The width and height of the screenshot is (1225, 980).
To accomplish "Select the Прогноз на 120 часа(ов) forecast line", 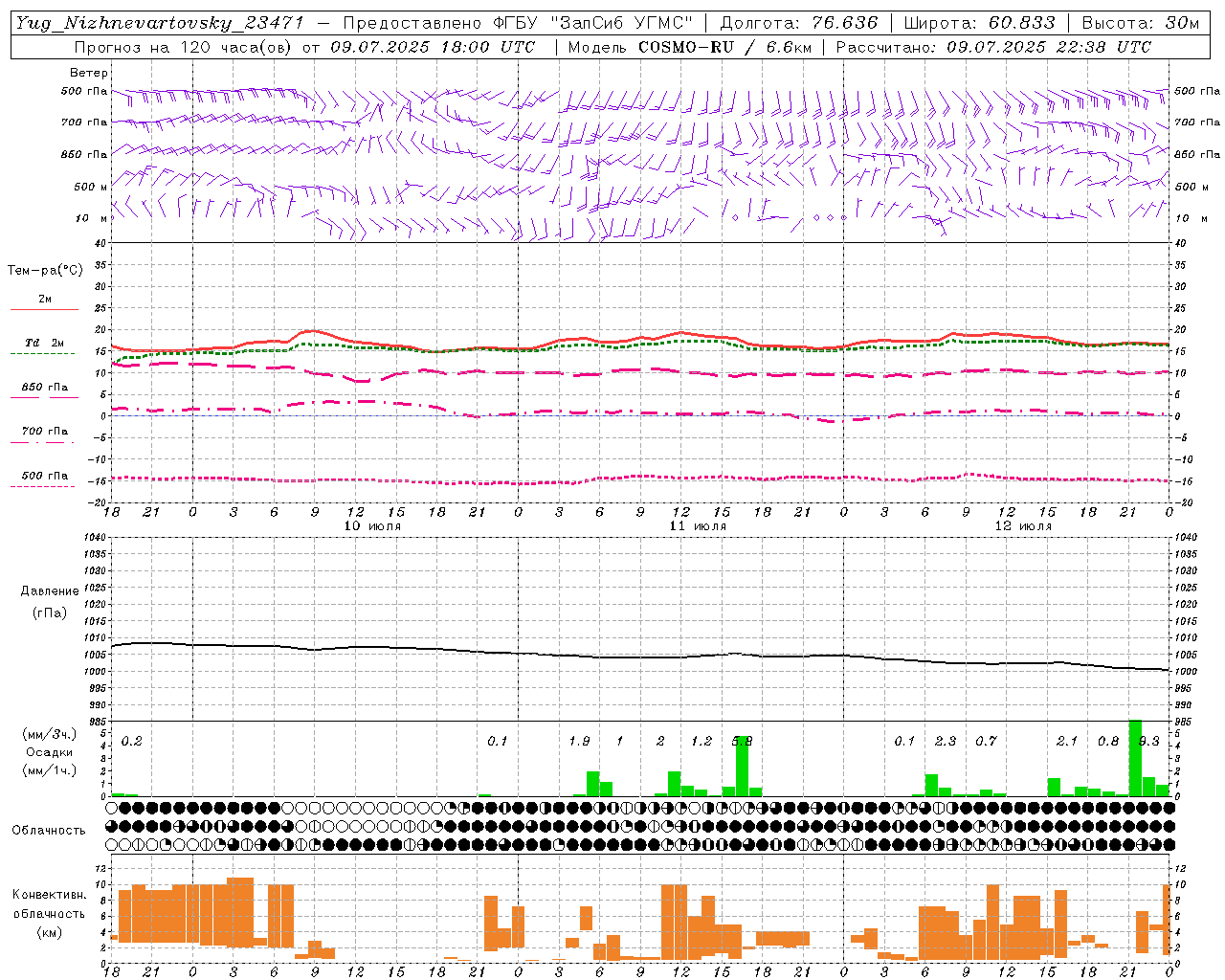I will pyautogui.click(x=304, y=47).
